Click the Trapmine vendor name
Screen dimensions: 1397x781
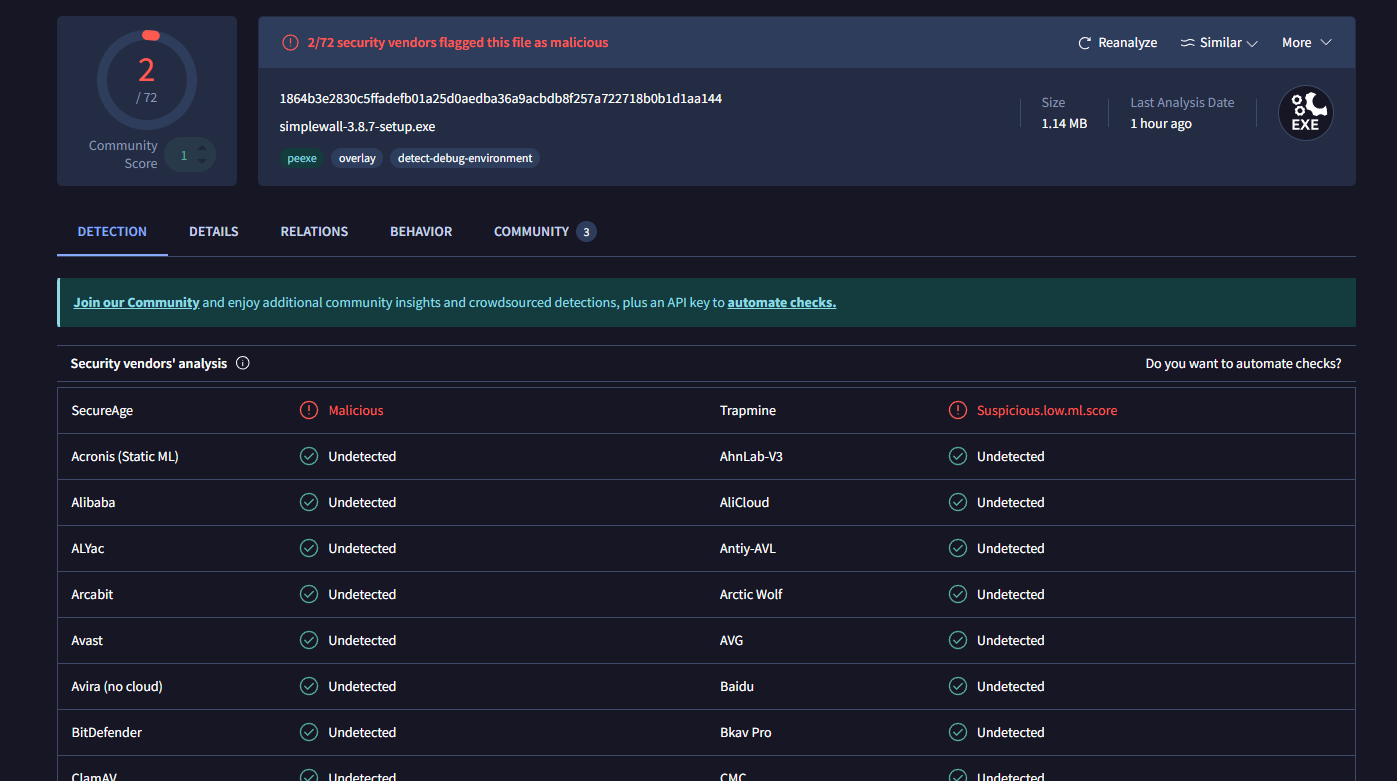[x=748, y=410]
